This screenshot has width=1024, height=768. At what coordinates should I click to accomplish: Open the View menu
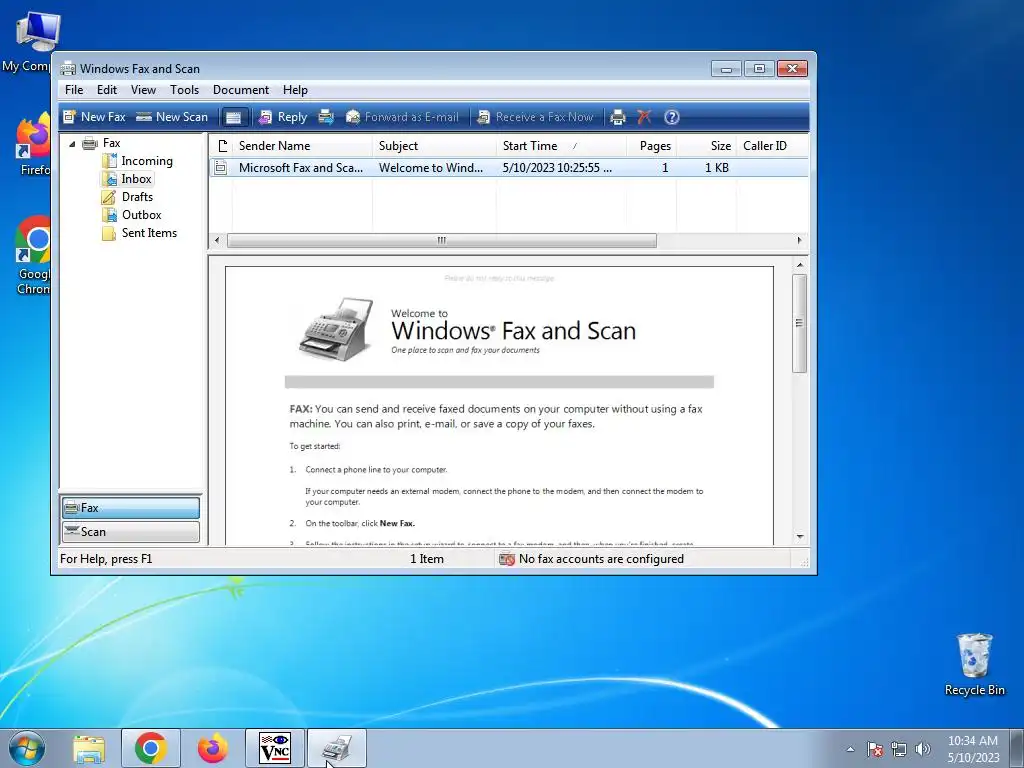[x=143, y=89]
